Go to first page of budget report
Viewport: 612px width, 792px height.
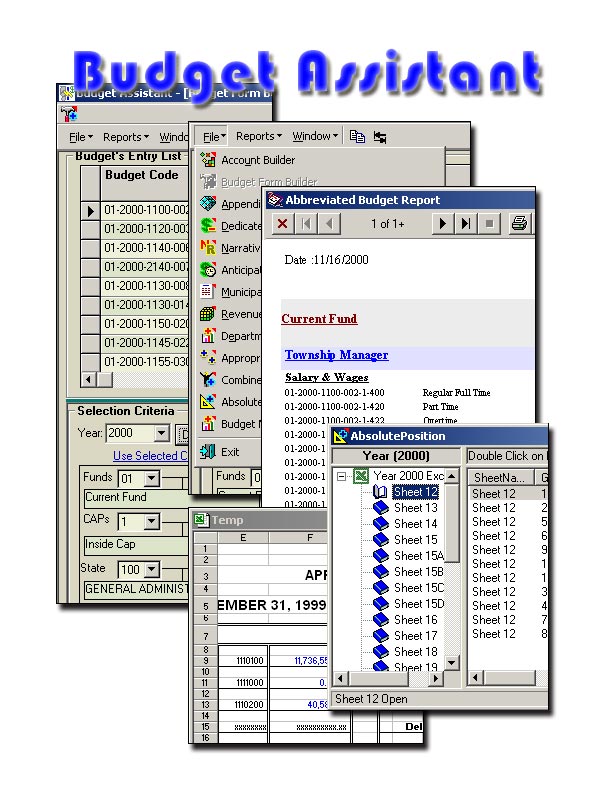(306, 224)
